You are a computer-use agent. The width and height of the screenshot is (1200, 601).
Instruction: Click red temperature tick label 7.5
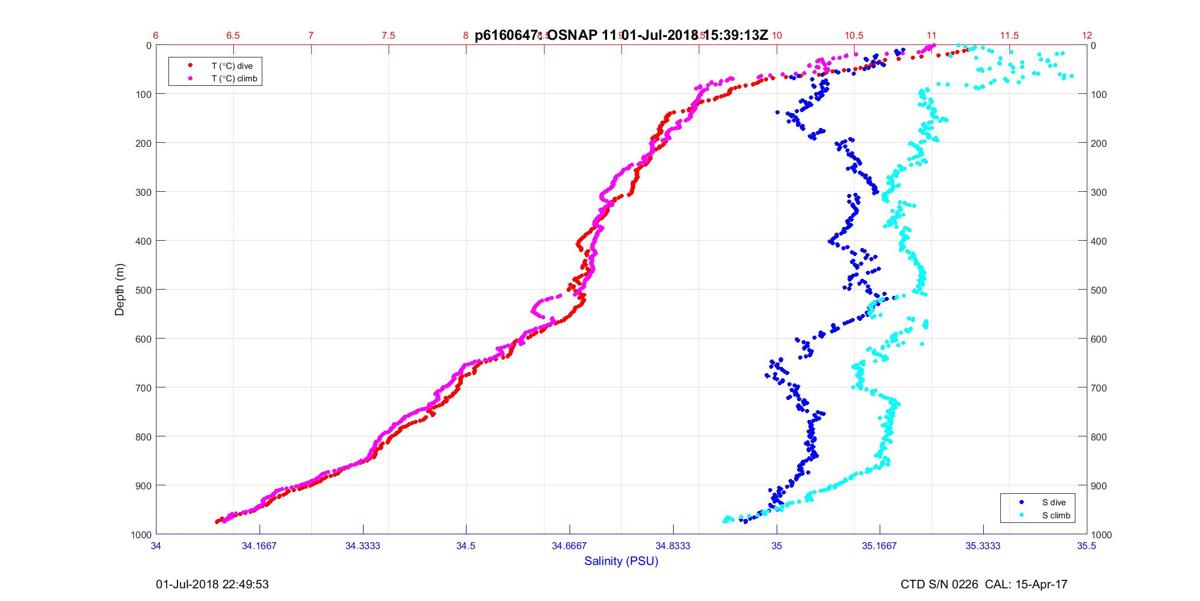[388, 34]
